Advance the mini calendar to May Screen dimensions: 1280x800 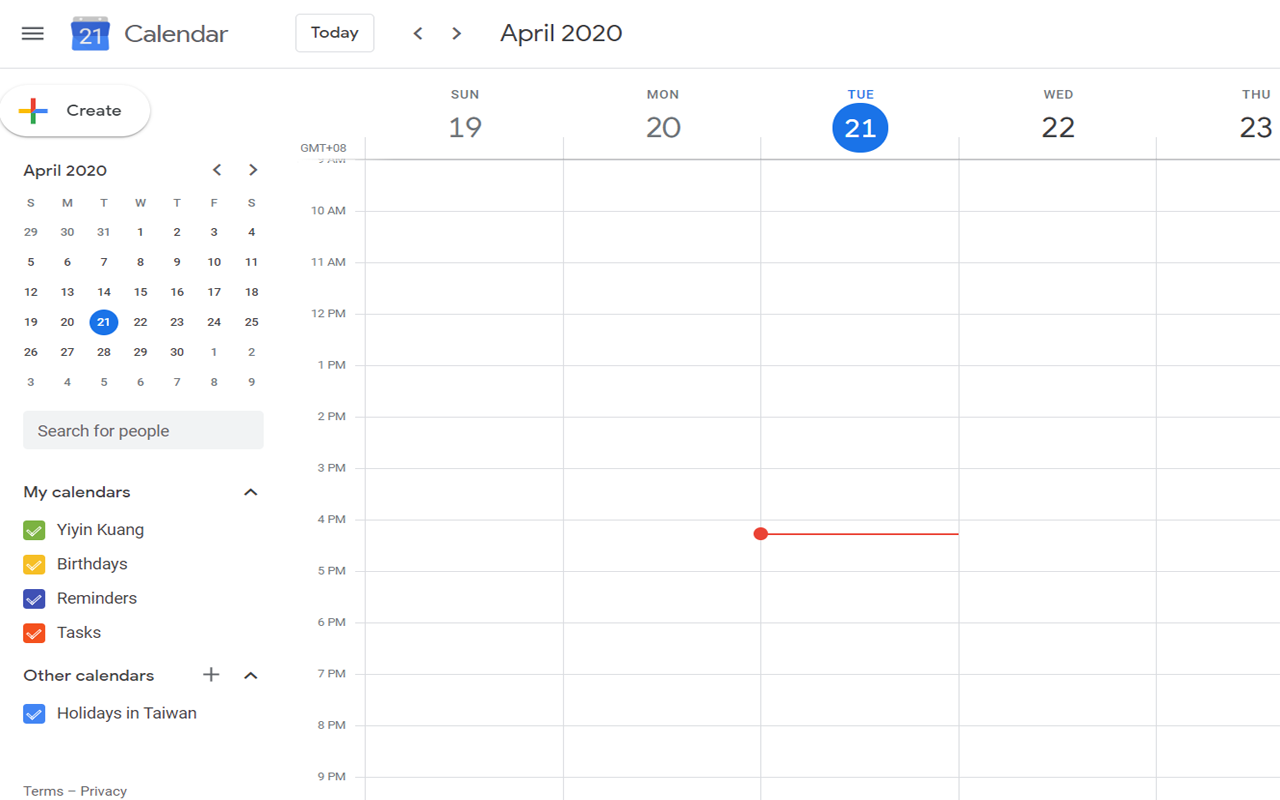252,170
